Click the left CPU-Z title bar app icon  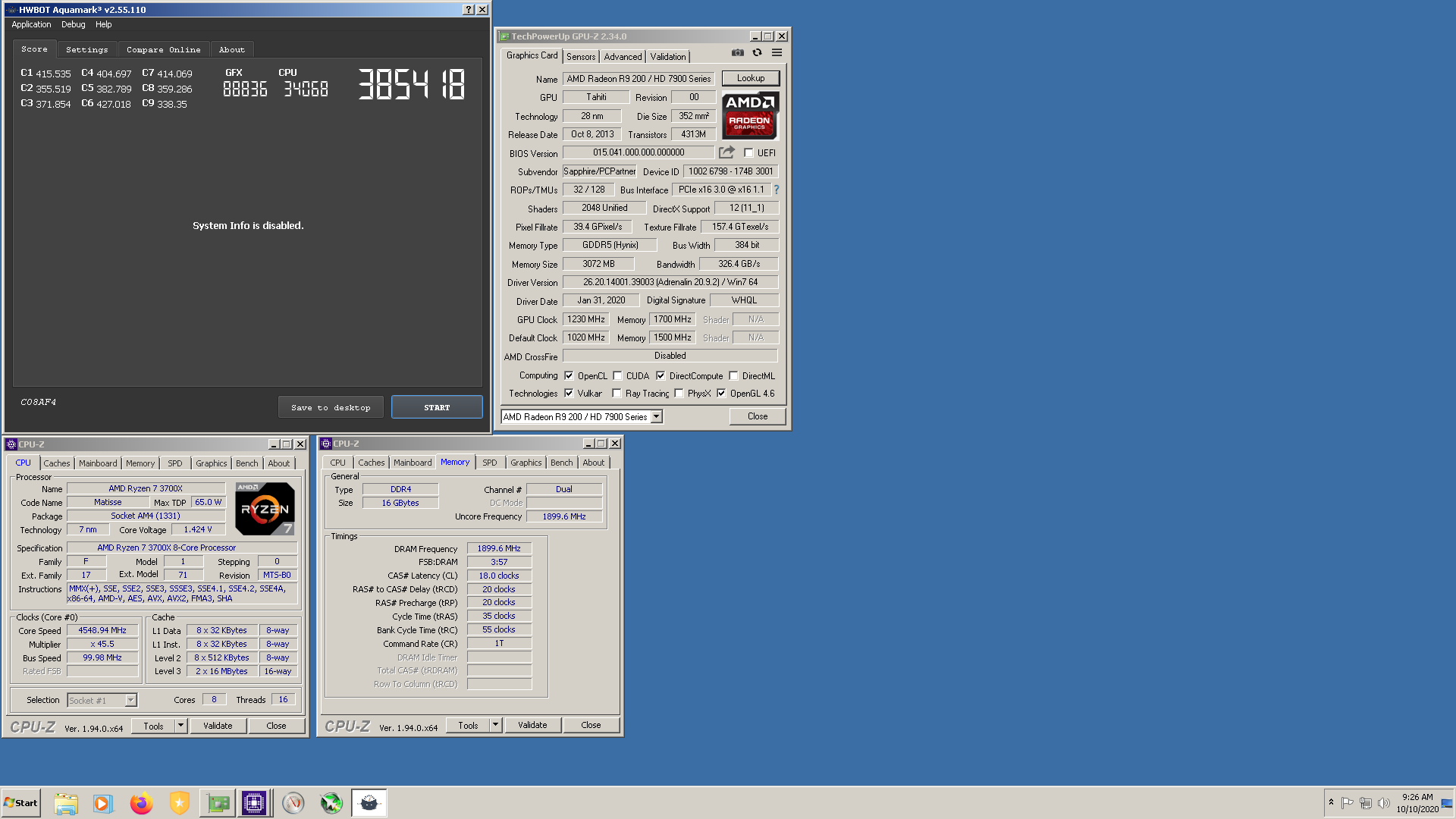pos(11,444)
